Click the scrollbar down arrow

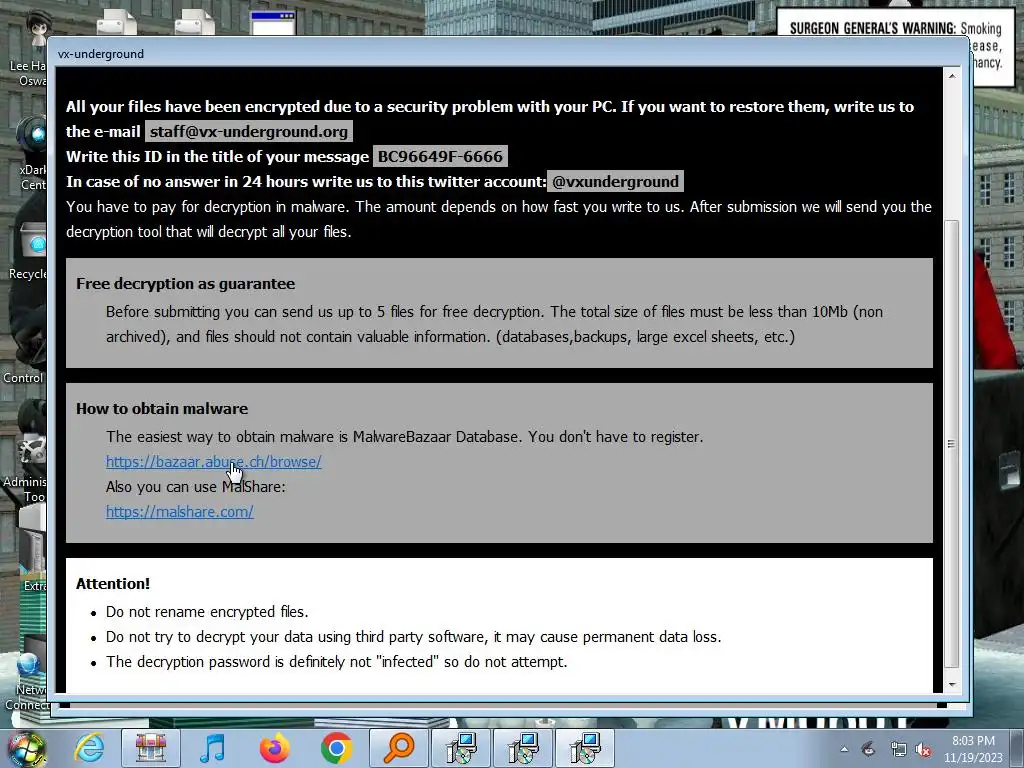point(952,684)
